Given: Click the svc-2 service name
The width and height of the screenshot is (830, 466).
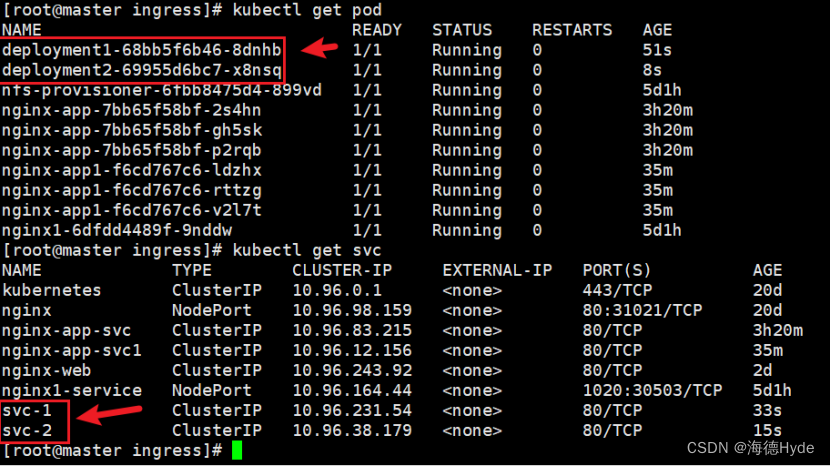Looking at the screenshot, I should (26, 431).
